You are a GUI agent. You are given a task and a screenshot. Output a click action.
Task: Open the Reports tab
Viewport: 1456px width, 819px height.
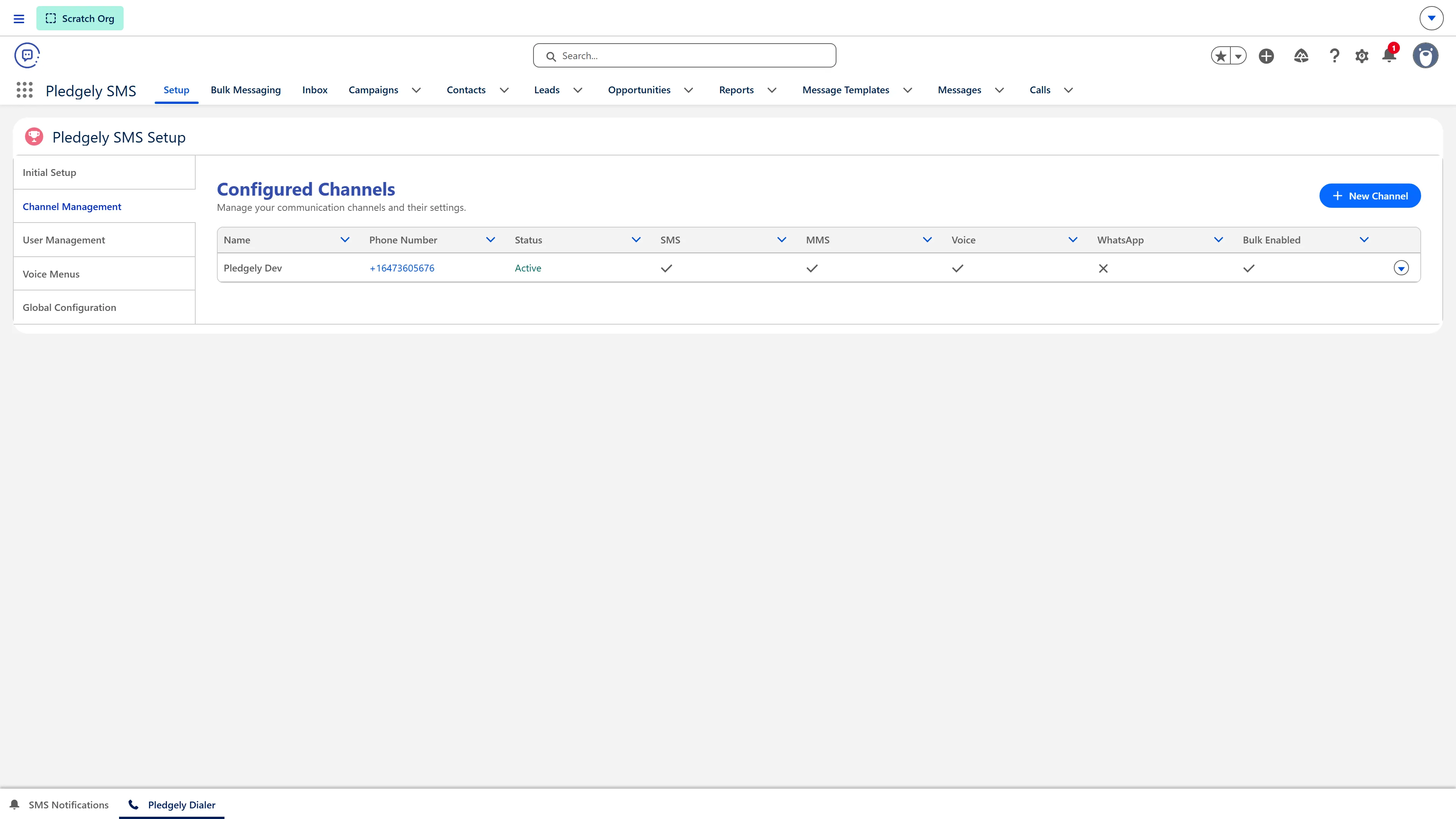736,90
